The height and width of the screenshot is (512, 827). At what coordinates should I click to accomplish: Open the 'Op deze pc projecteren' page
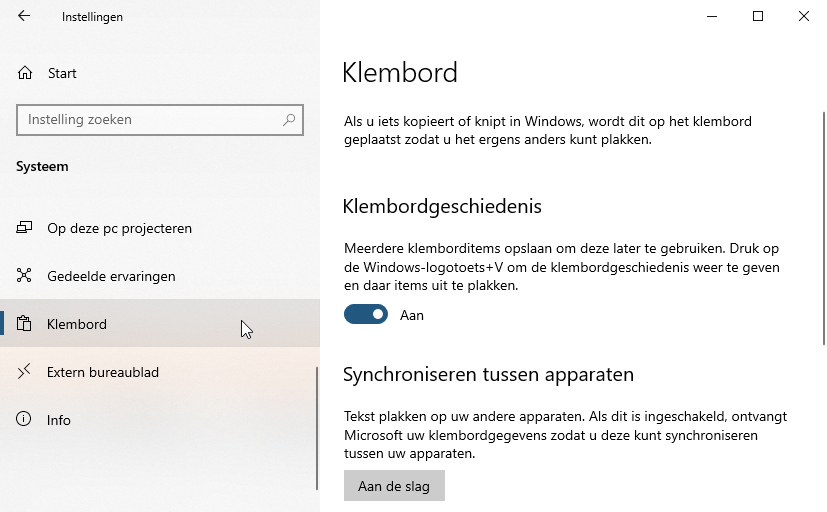pos(119,228)
